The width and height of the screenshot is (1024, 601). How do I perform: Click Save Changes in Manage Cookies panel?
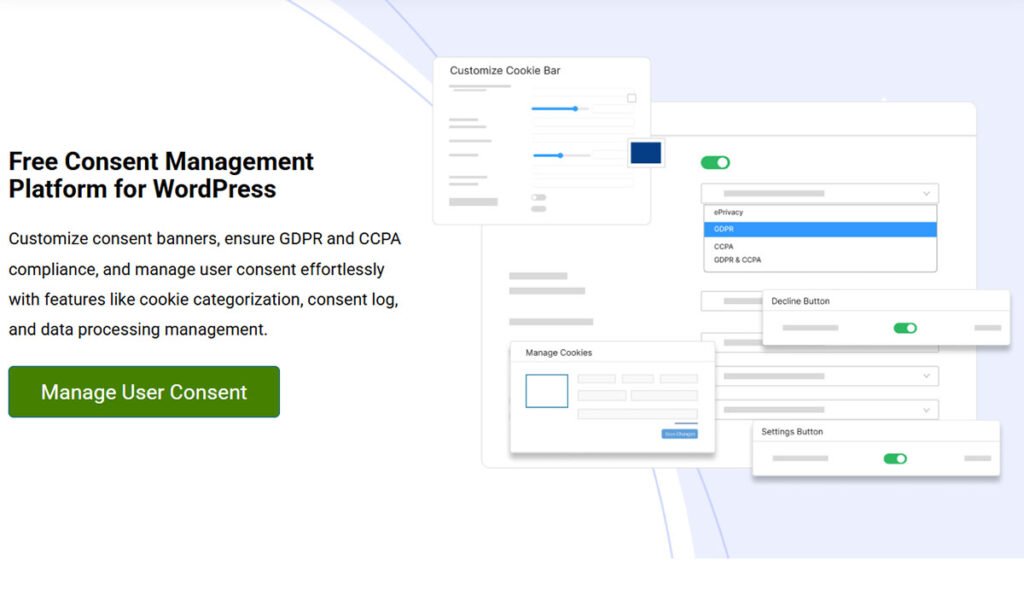tap(680, 434)
